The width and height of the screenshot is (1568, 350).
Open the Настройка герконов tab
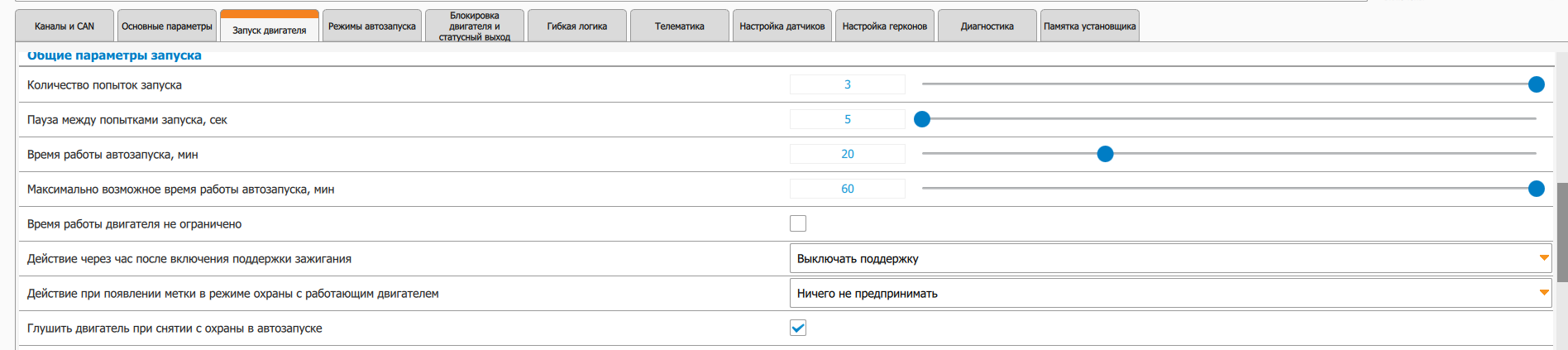[885, 26]
